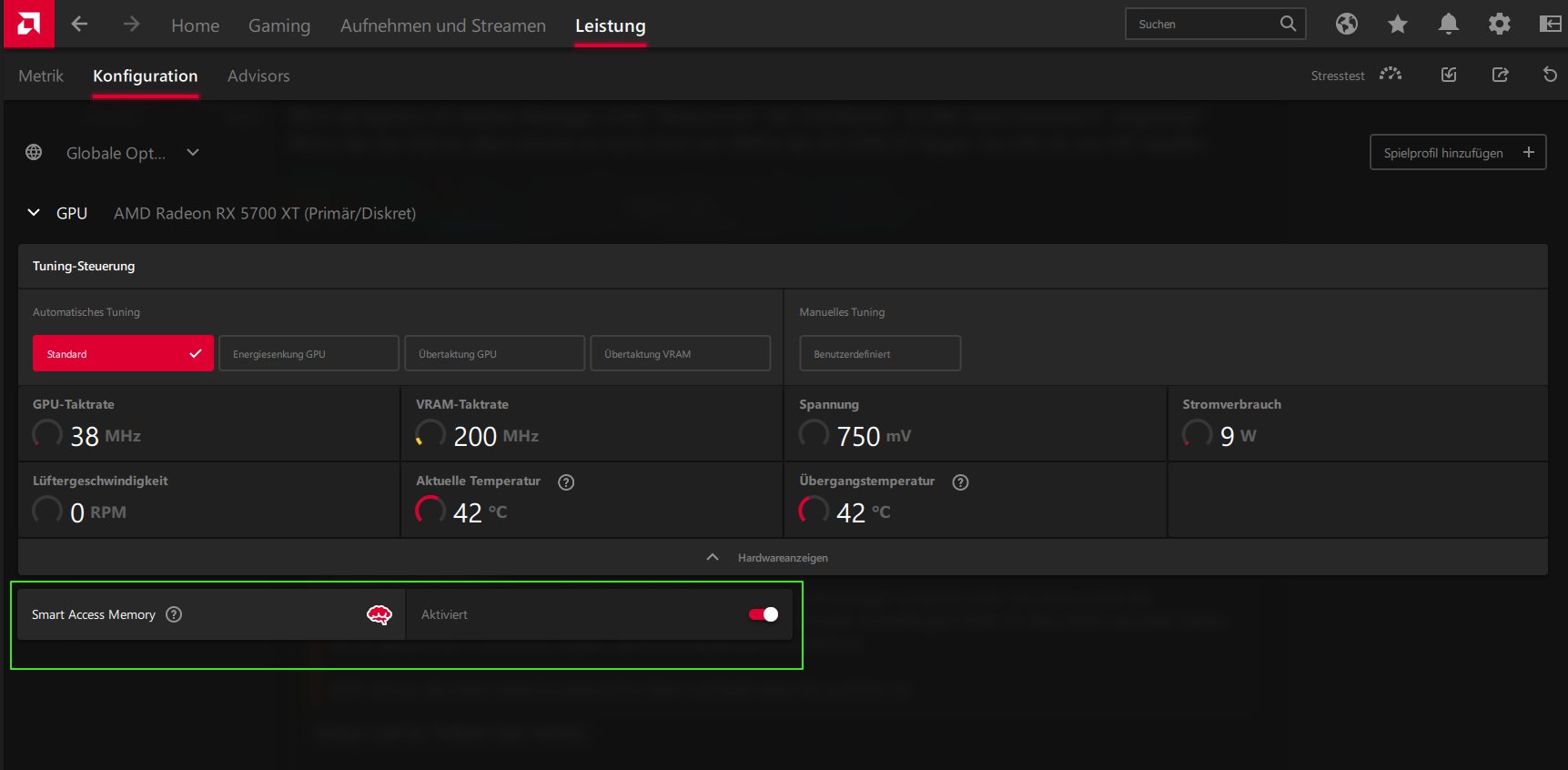Open the web browser globe icon
The height and width of the screenshot is (770, 1568).
click(1347, 24)
